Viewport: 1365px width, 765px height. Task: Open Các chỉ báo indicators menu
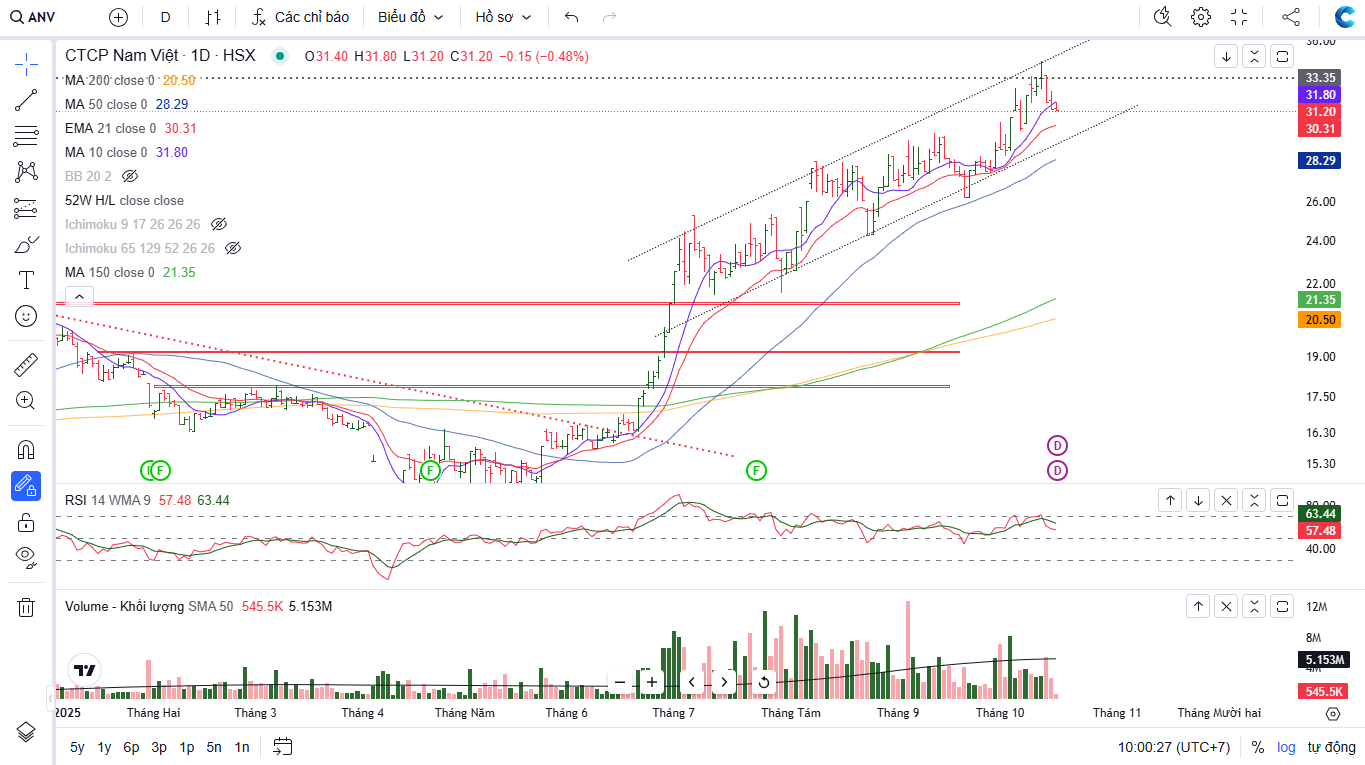[x=300, y=17]
